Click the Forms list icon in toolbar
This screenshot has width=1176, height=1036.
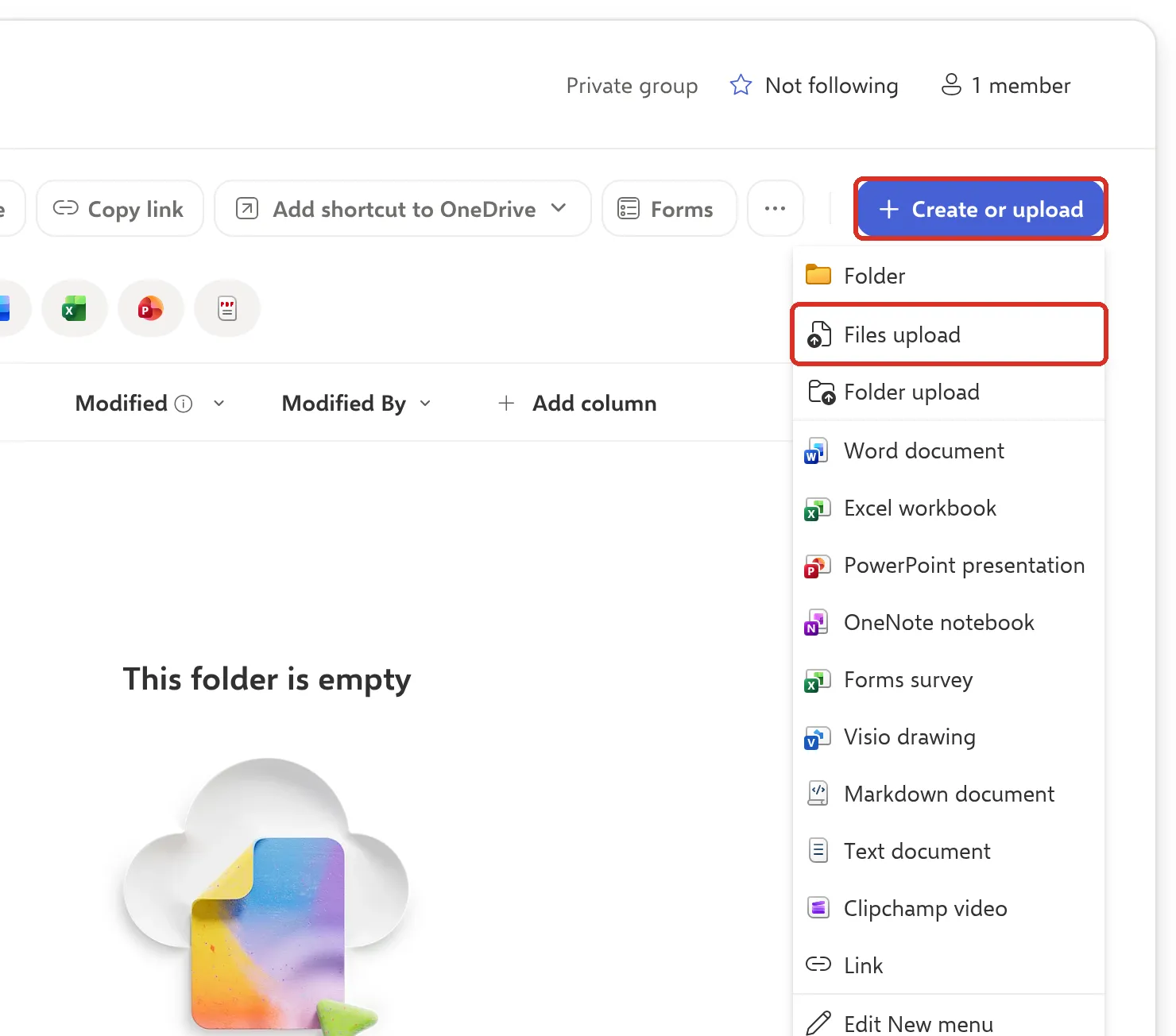click(629, 208)
